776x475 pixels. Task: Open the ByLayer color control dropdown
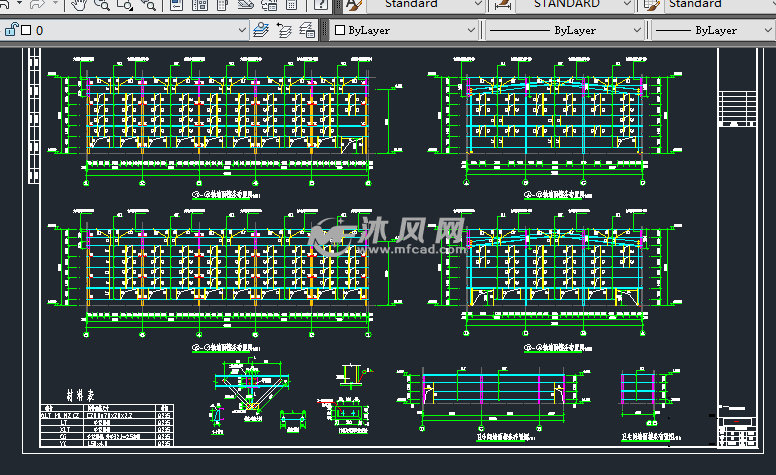472,30
